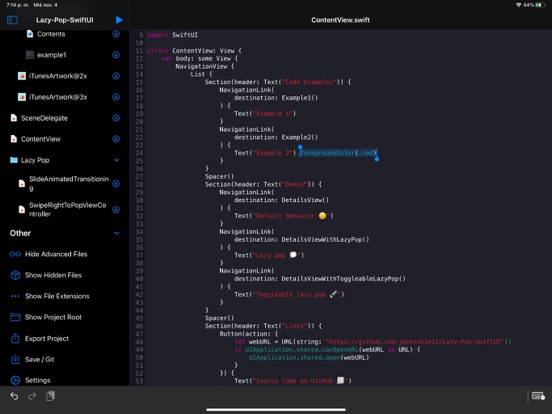Open options circle beside iTunesArtwork@2x
Image resolution: width=552 pixels, height=414 pixels.
click(116, 76)
